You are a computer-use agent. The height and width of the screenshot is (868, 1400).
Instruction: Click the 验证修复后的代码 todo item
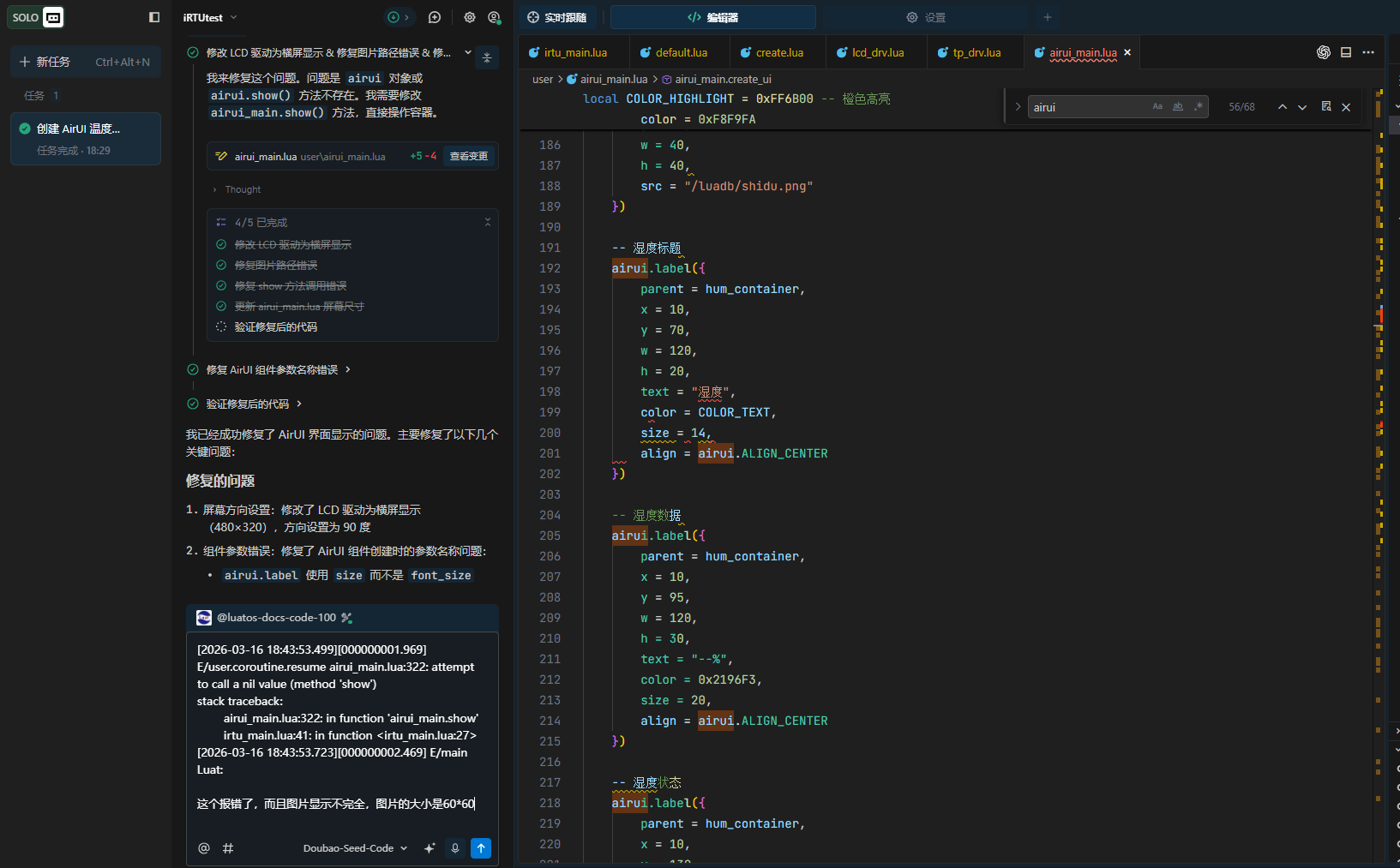coord(275,326)
